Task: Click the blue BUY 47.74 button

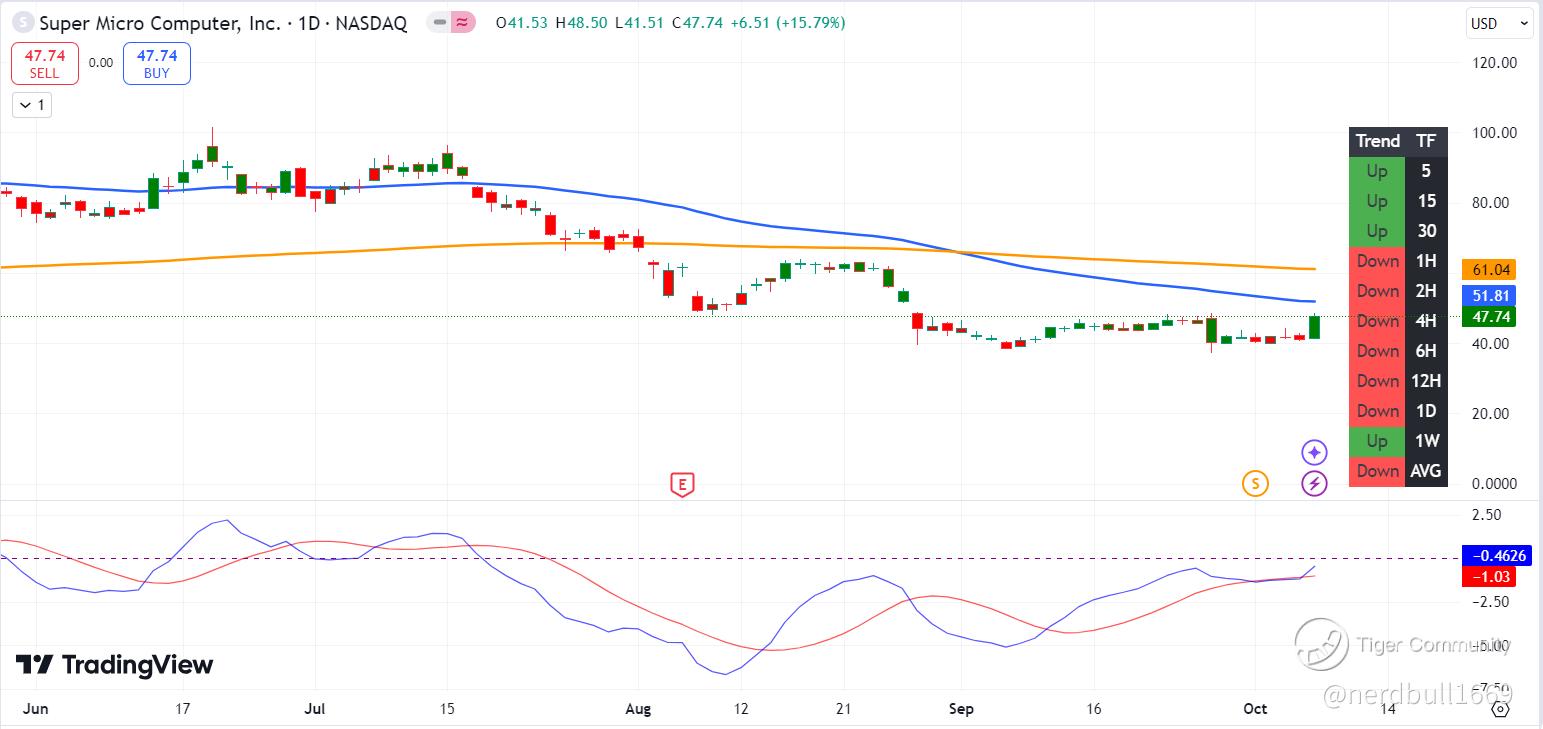Action: tap(157, 64)
